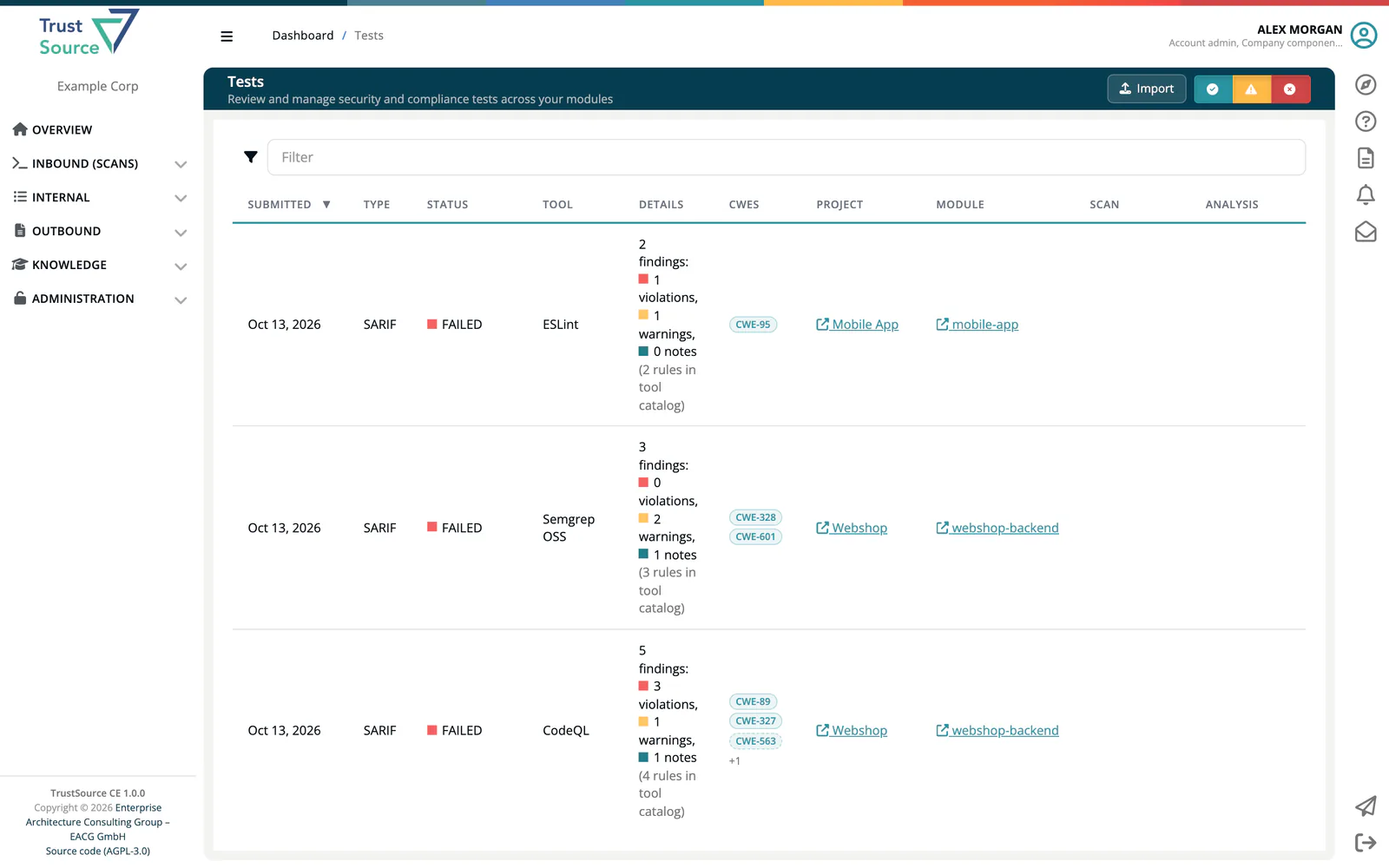1389x868 pixels.
Task: Open the help question mark icon
Action: pyautogui.click(x=1366, y=122)
